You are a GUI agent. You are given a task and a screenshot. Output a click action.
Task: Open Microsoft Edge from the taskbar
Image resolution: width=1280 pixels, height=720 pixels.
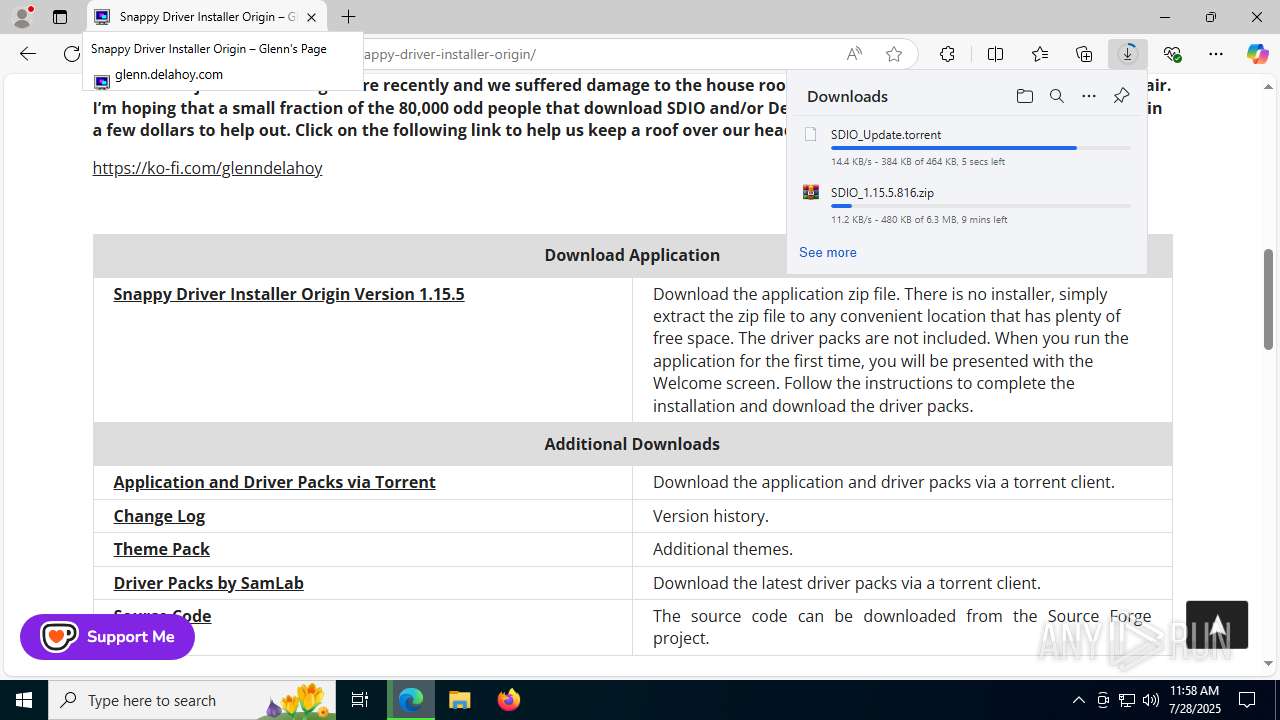[411, 700]
